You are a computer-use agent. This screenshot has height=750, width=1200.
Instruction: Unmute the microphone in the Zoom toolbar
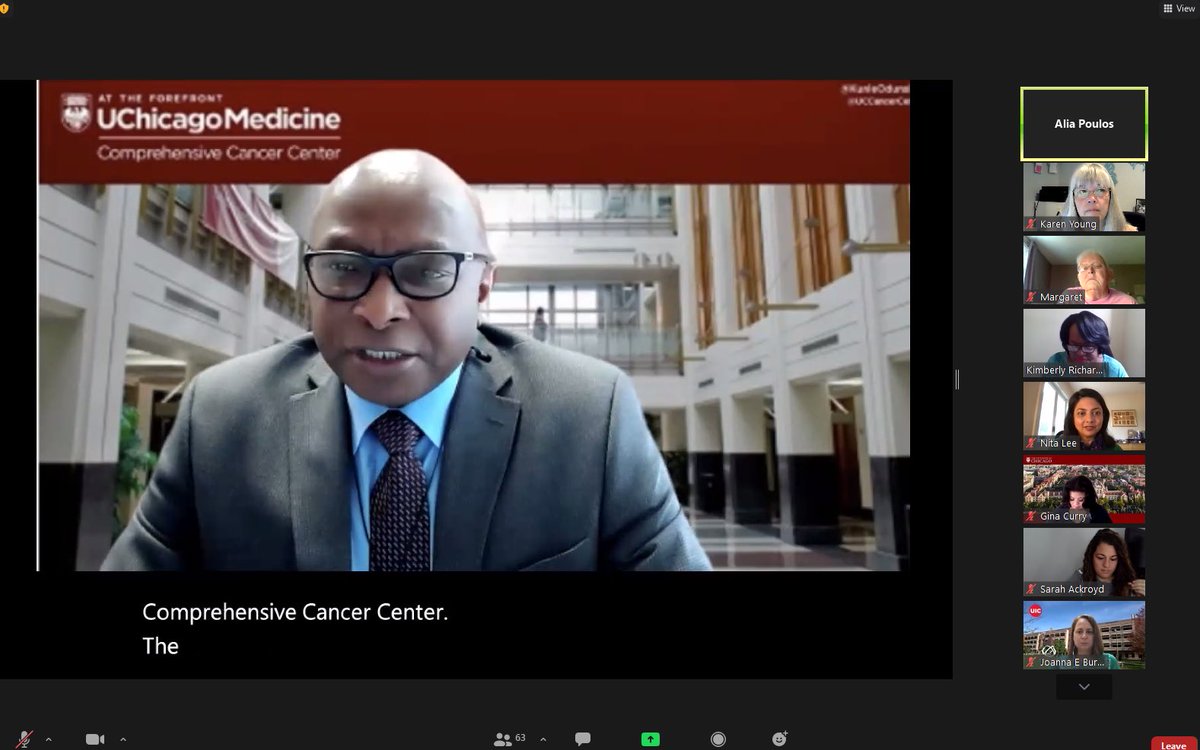26,739
